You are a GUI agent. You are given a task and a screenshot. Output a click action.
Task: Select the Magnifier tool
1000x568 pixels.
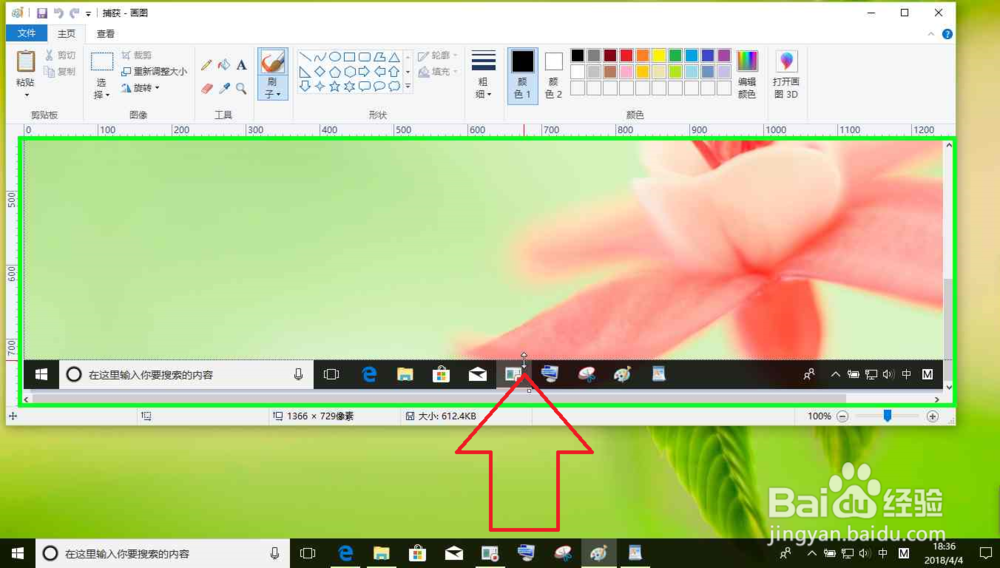(x=241, y=88)
